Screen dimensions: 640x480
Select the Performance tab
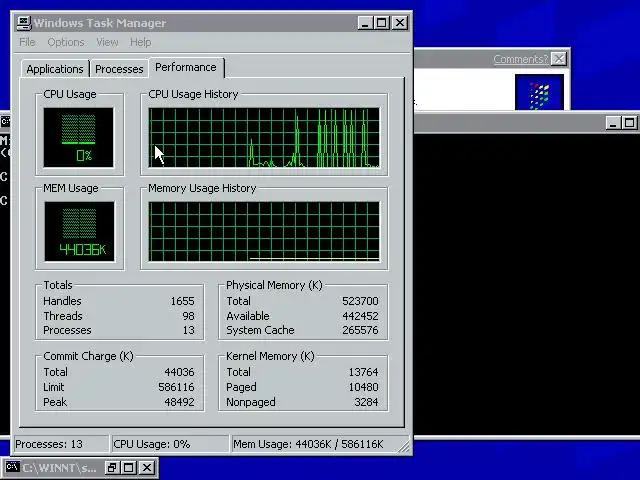(186, 67)
